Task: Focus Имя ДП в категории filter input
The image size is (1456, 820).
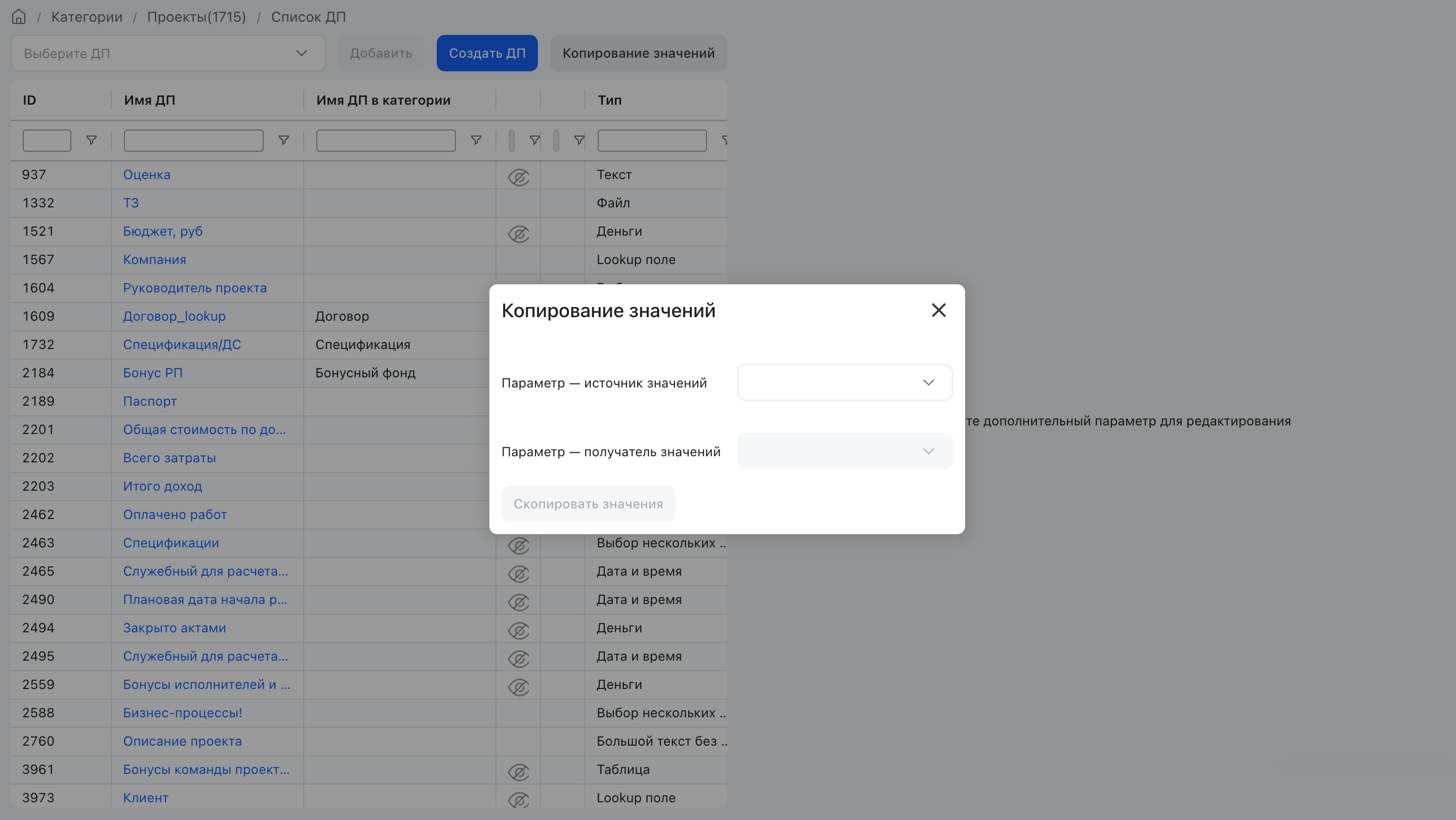Action: pyautogui.click(x=386, y=140)
